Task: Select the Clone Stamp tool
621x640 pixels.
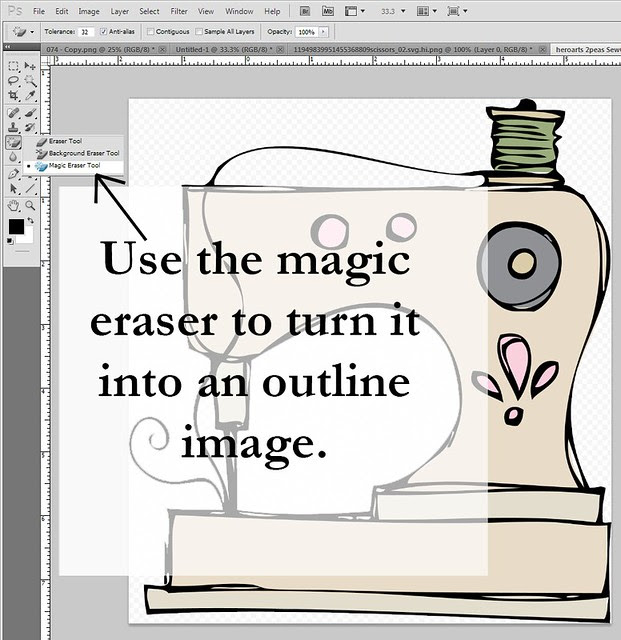Action: (x=13, y=127)
